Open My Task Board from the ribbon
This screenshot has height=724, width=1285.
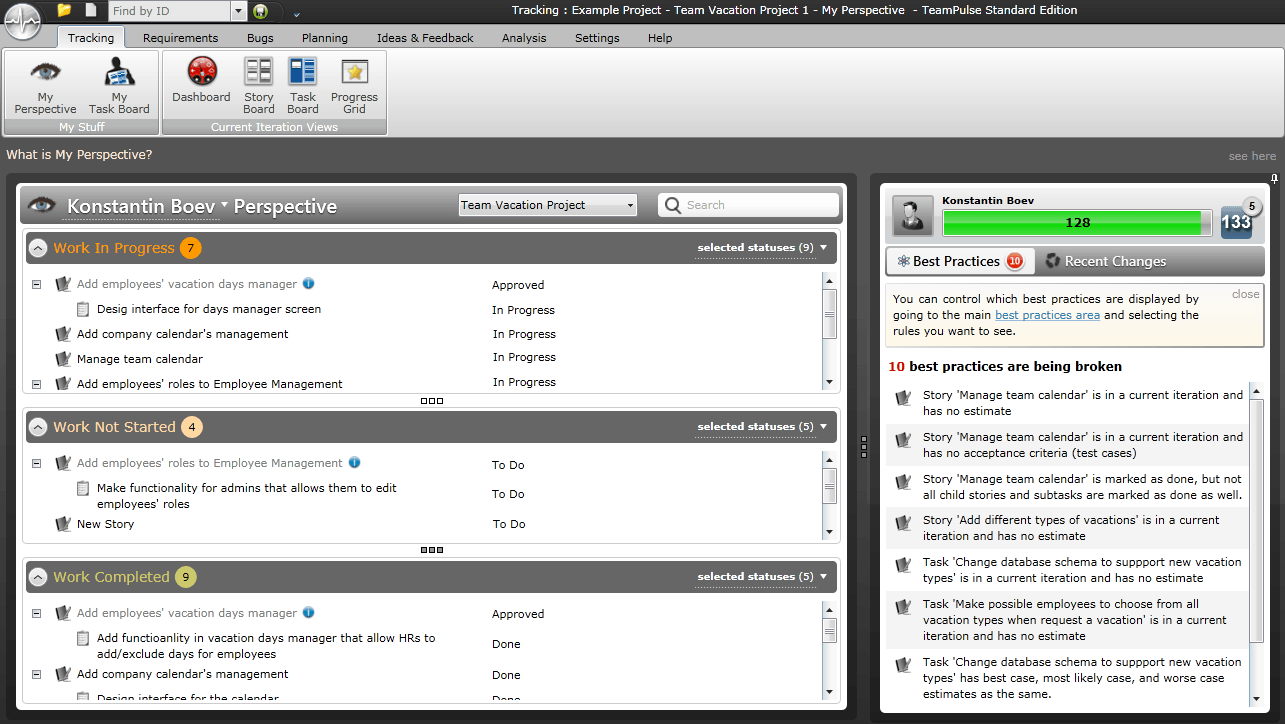point(119,86)
